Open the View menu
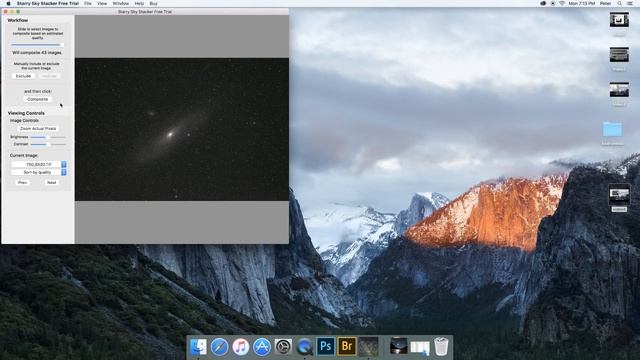Image resolution: width=640 pixels, height=360 pixels. point(102,3)
